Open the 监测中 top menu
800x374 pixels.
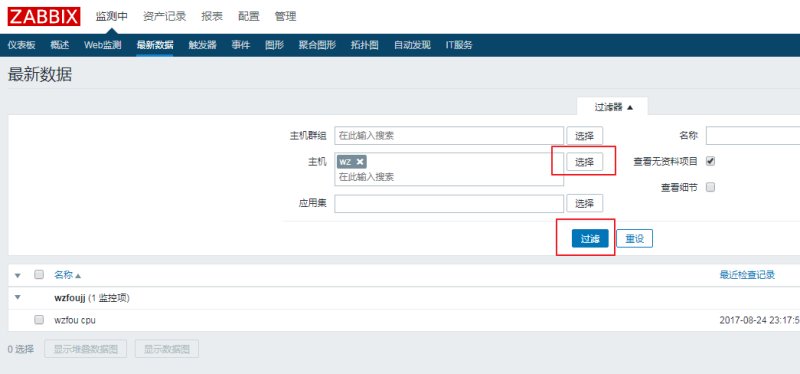pos(112,16)
